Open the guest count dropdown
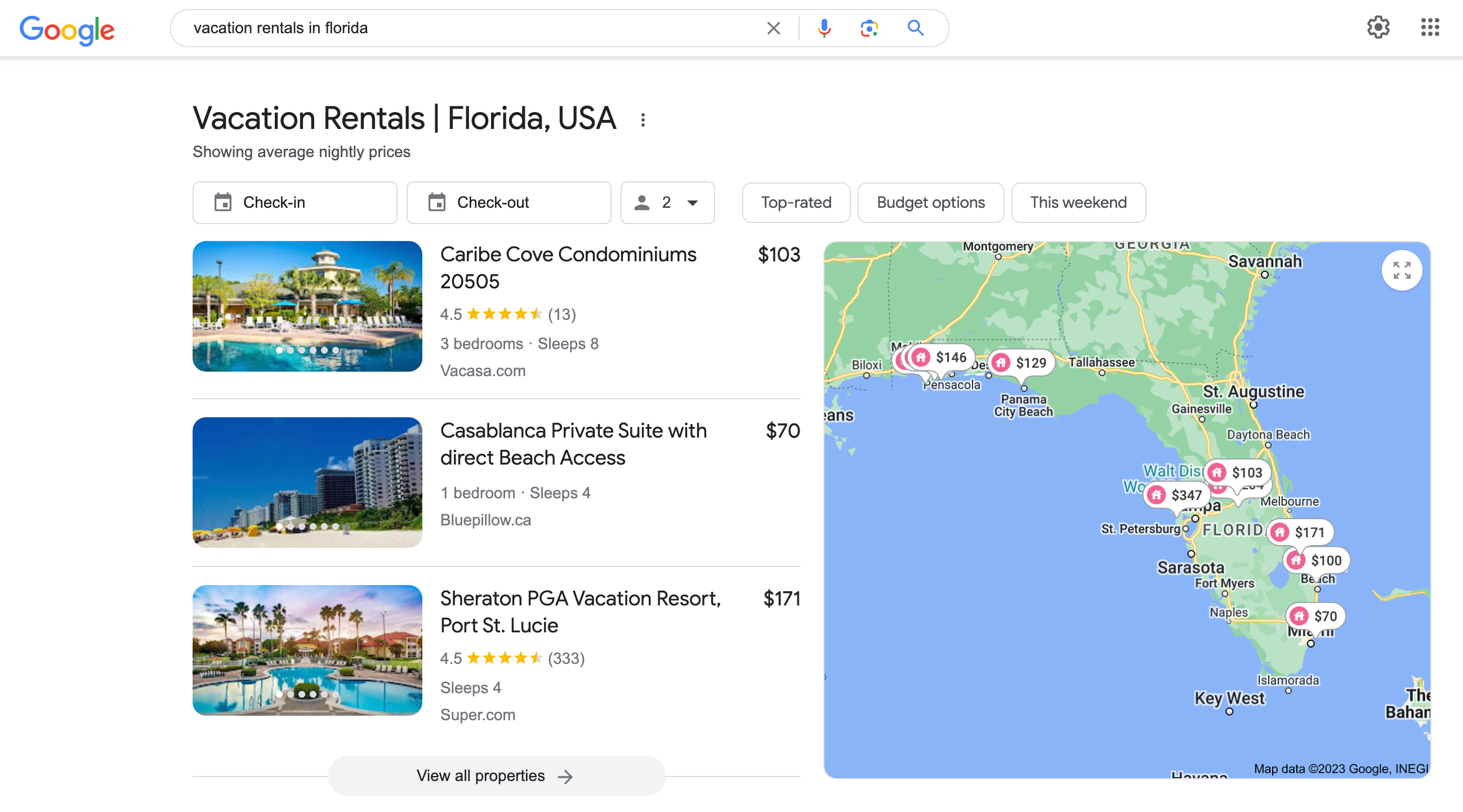 click(667, 203)
